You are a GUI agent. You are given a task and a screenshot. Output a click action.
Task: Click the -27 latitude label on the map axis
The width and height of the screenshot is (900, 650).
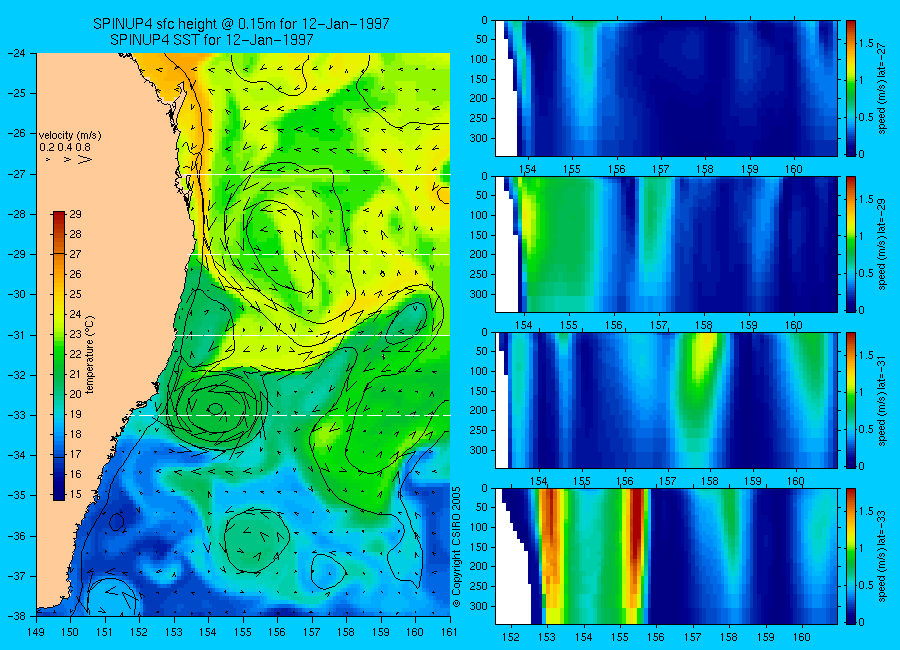pyautogui.click(x=17, y=174)
